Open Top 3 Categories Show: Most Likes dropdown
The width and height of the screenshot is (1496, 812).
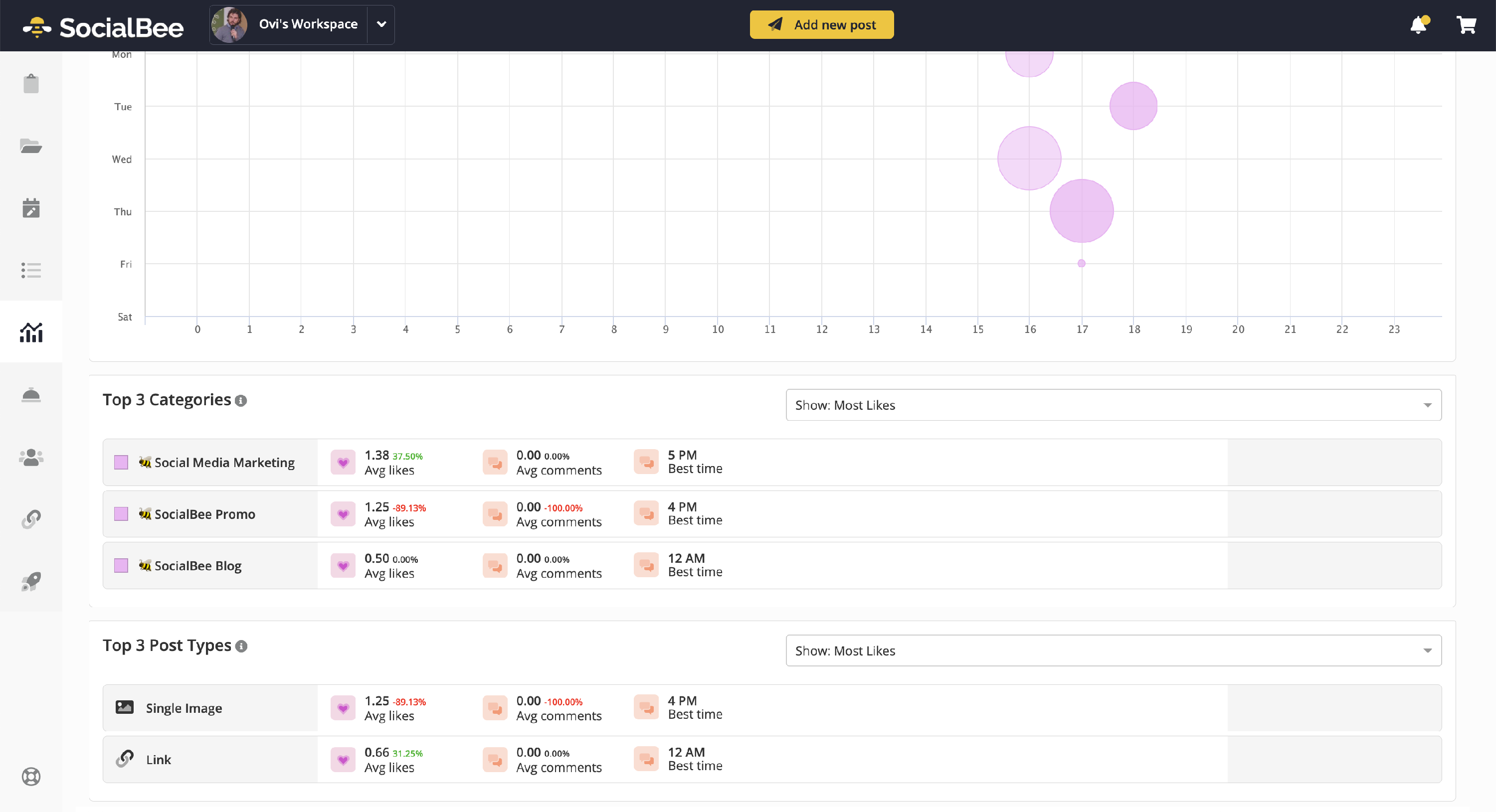pyautogui.click(x=1114, y=405)
